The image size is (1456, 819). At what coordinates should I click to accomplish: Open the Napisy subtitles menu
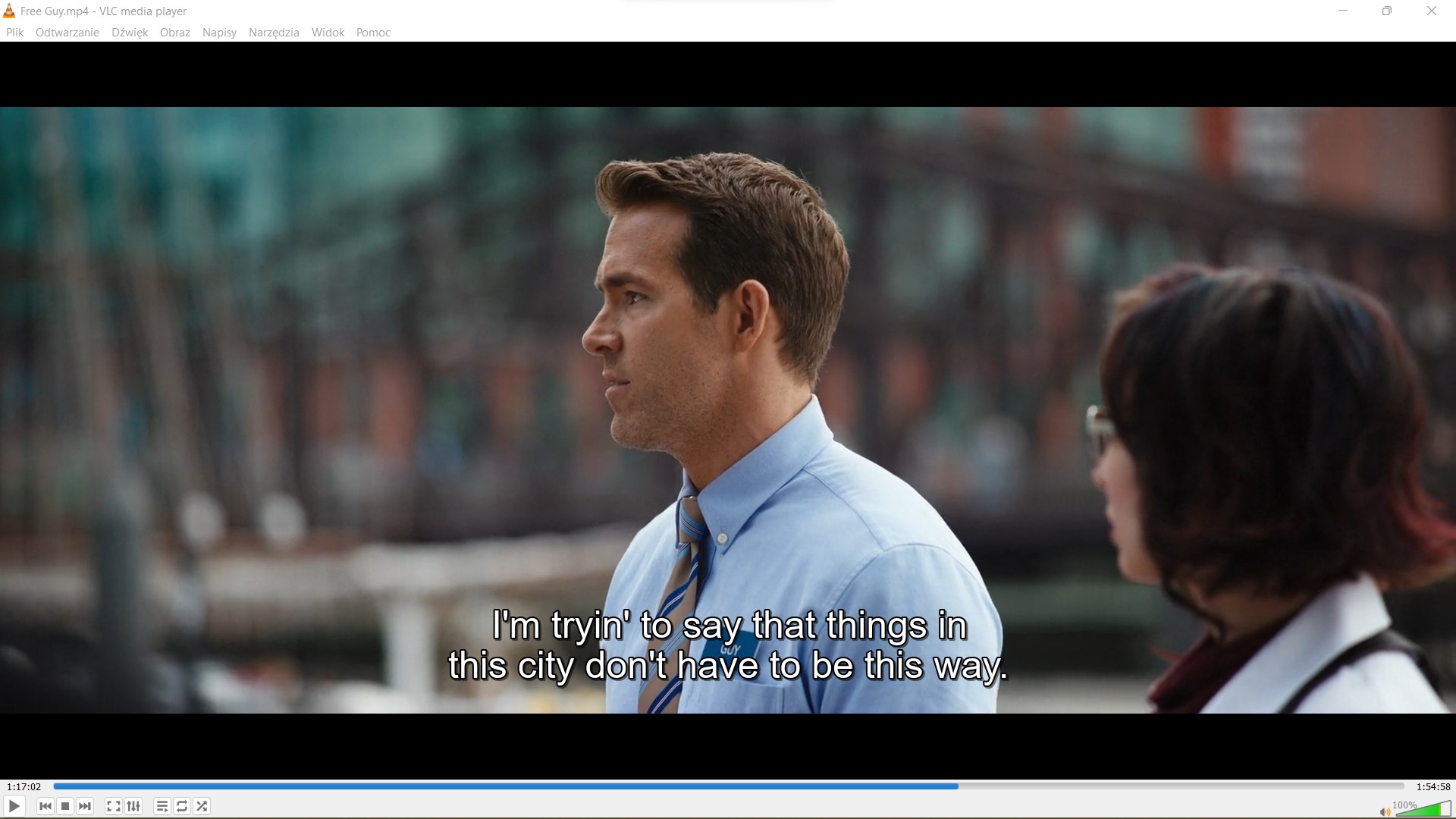tap(219, 33)
